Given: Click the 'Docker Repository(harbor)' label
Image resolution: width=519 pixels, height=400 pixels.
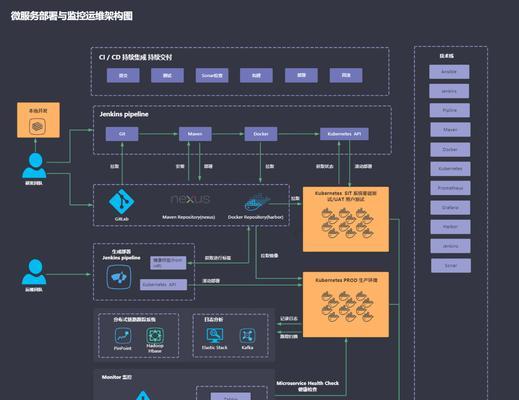Looking at the screenshot, I should (x=256, y=217).
